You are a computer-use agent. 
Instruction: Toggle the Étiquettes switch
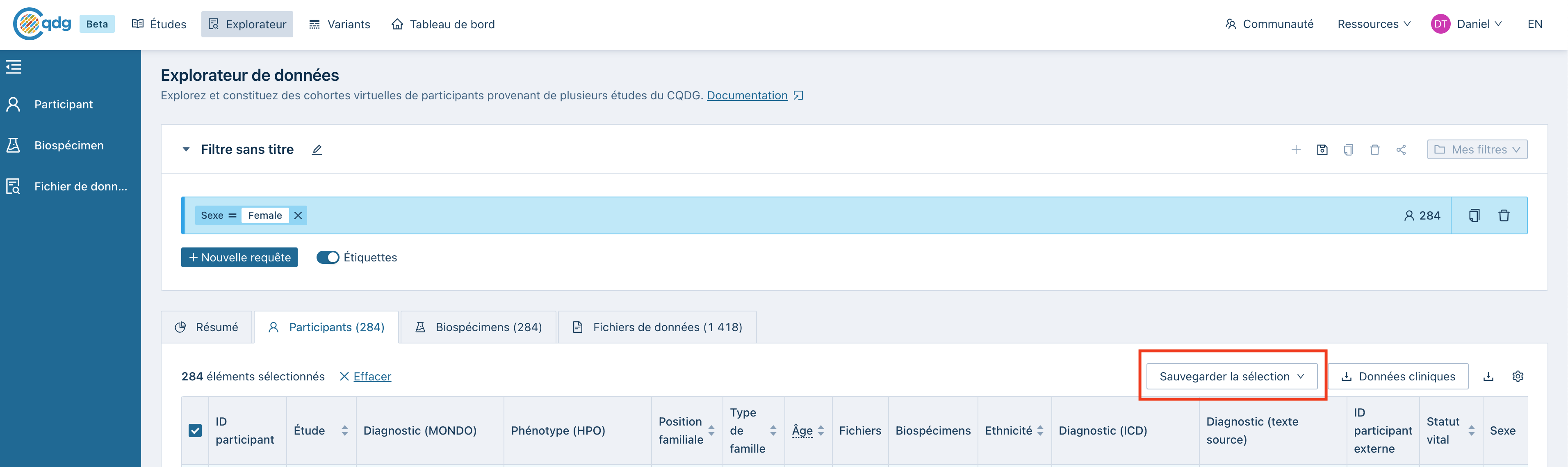[x=328, y=258]
